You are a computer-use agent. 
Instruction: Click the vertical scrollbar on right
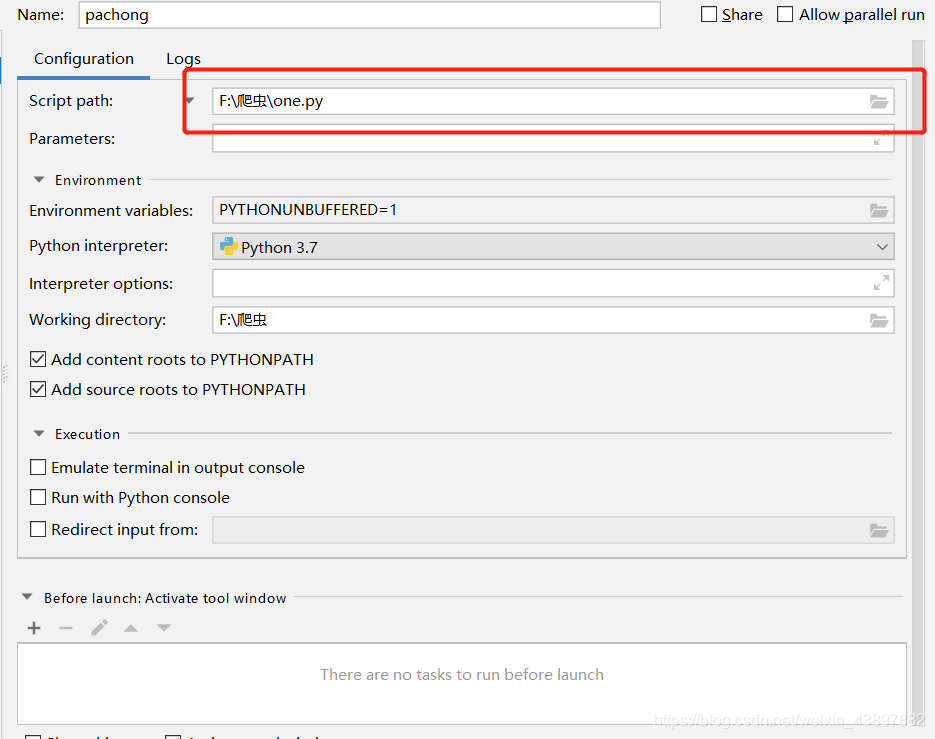tap(918, 382)
